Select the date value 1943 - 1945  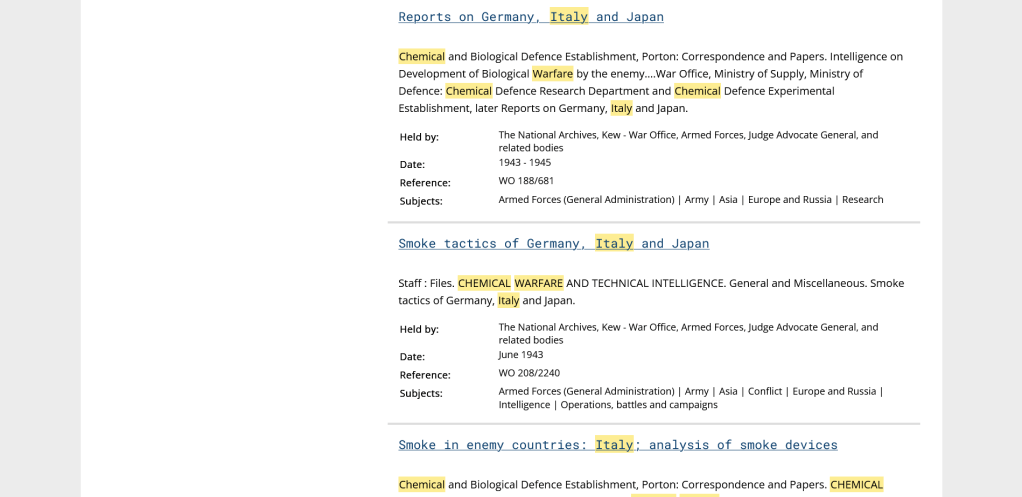click(524, 162)
